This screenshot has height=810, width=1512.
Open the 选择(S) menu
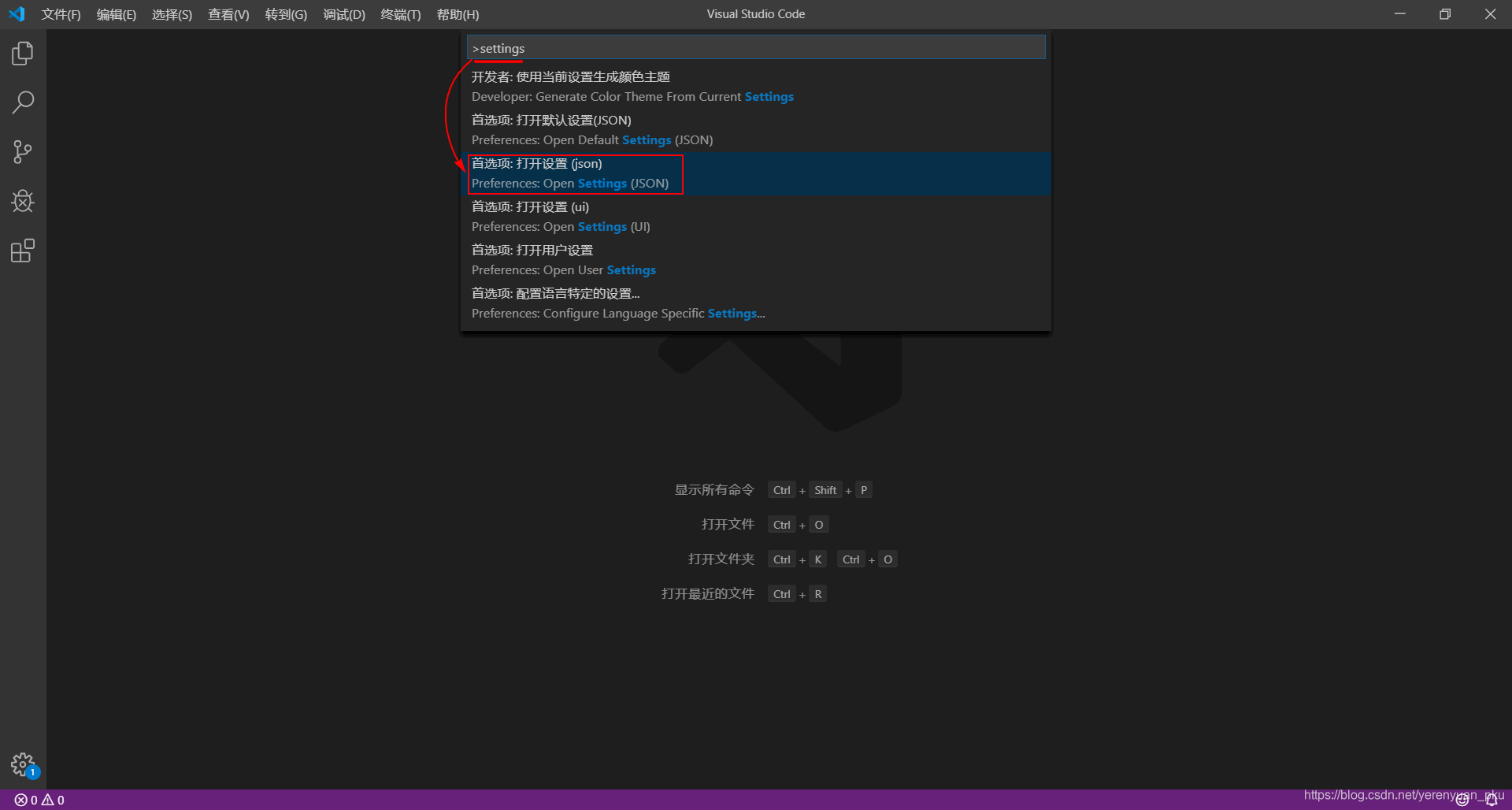click(x=172, y=14)
